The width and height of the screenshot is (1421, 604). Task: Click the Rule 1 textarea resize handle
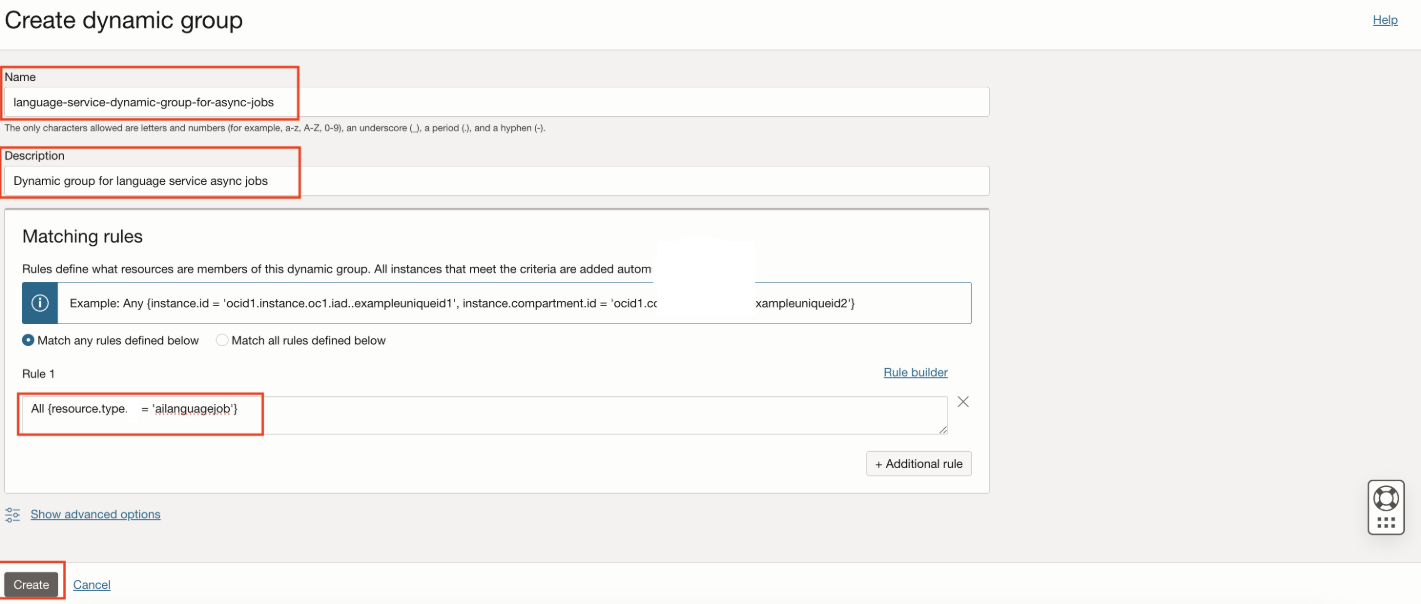tap(942, 429)
